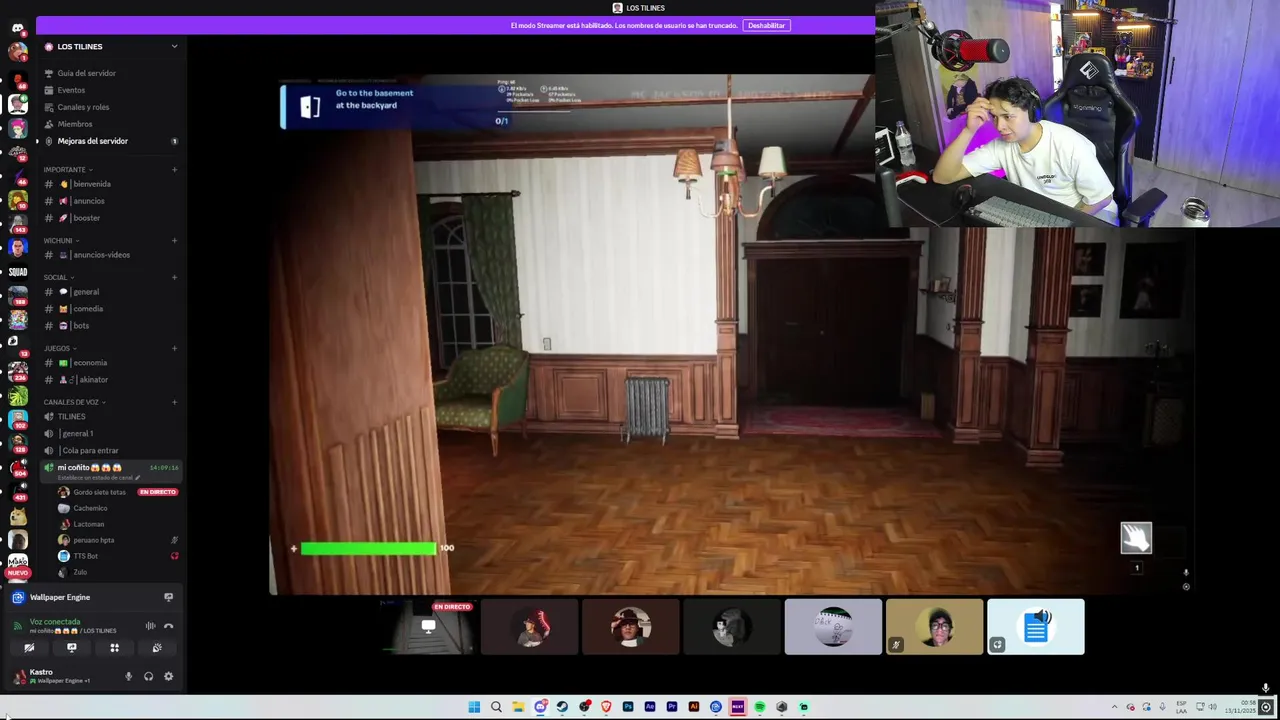The height and width of the screenshot is (720, 1280).
Task: Open the server with the 504 badge
Action: point(17,468)
